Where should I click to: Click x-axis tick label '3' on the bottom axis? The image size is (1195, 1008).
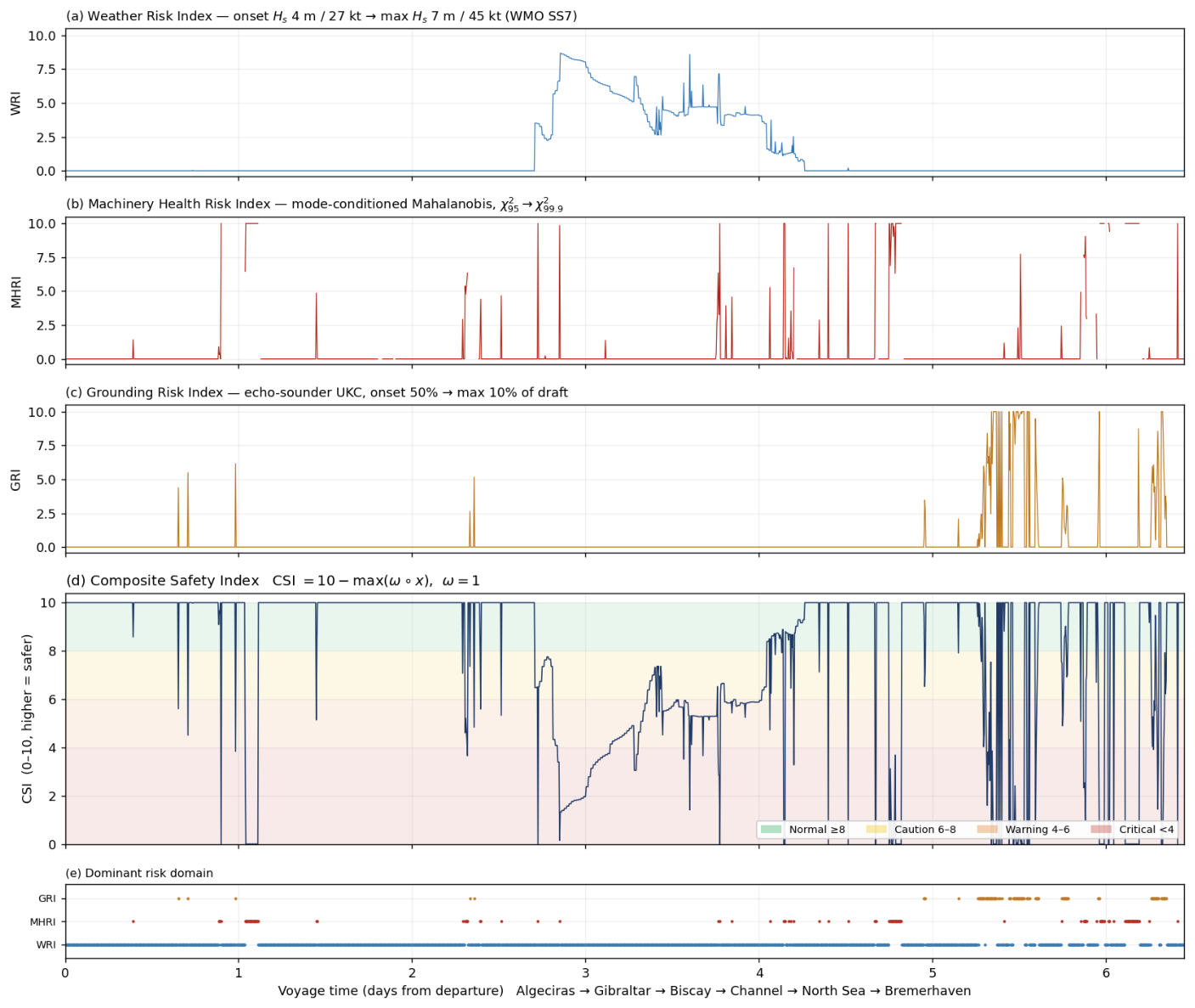click(585, 973)
